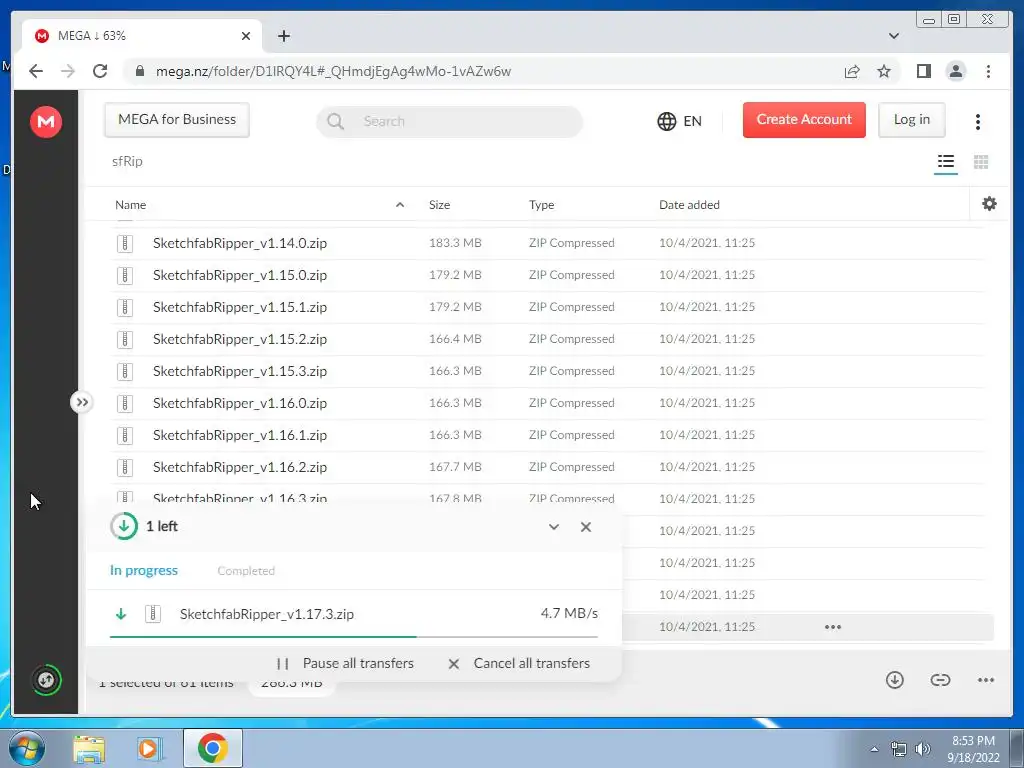Open bottom bar more options dots

pos(986,680)
